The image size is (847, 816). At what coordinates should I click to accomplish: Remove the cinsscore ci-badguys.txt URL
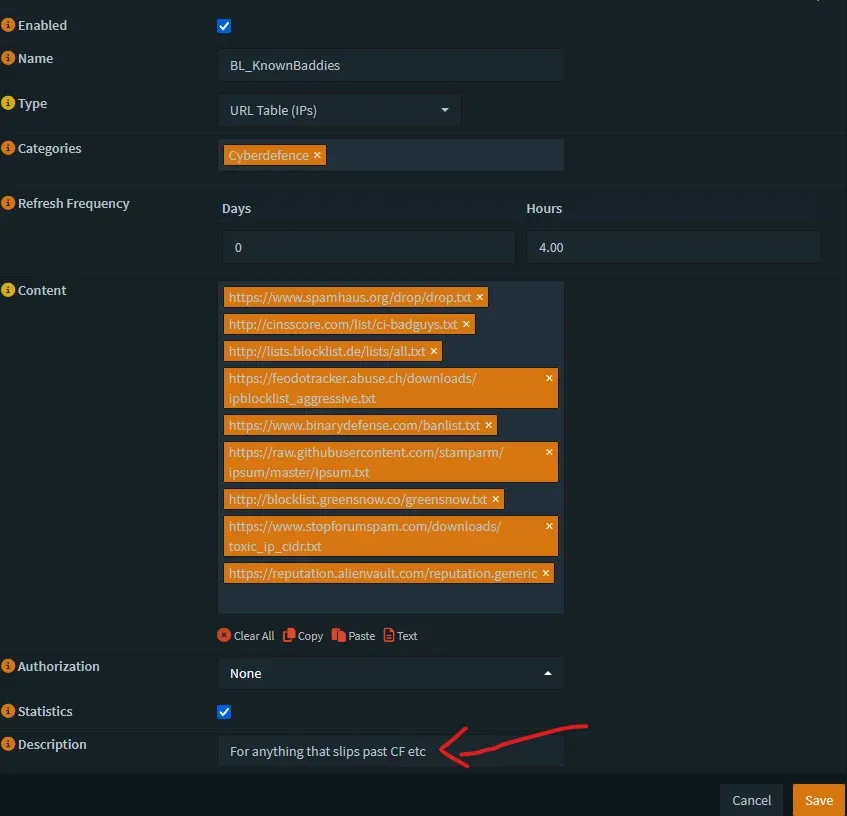[466, 324]
